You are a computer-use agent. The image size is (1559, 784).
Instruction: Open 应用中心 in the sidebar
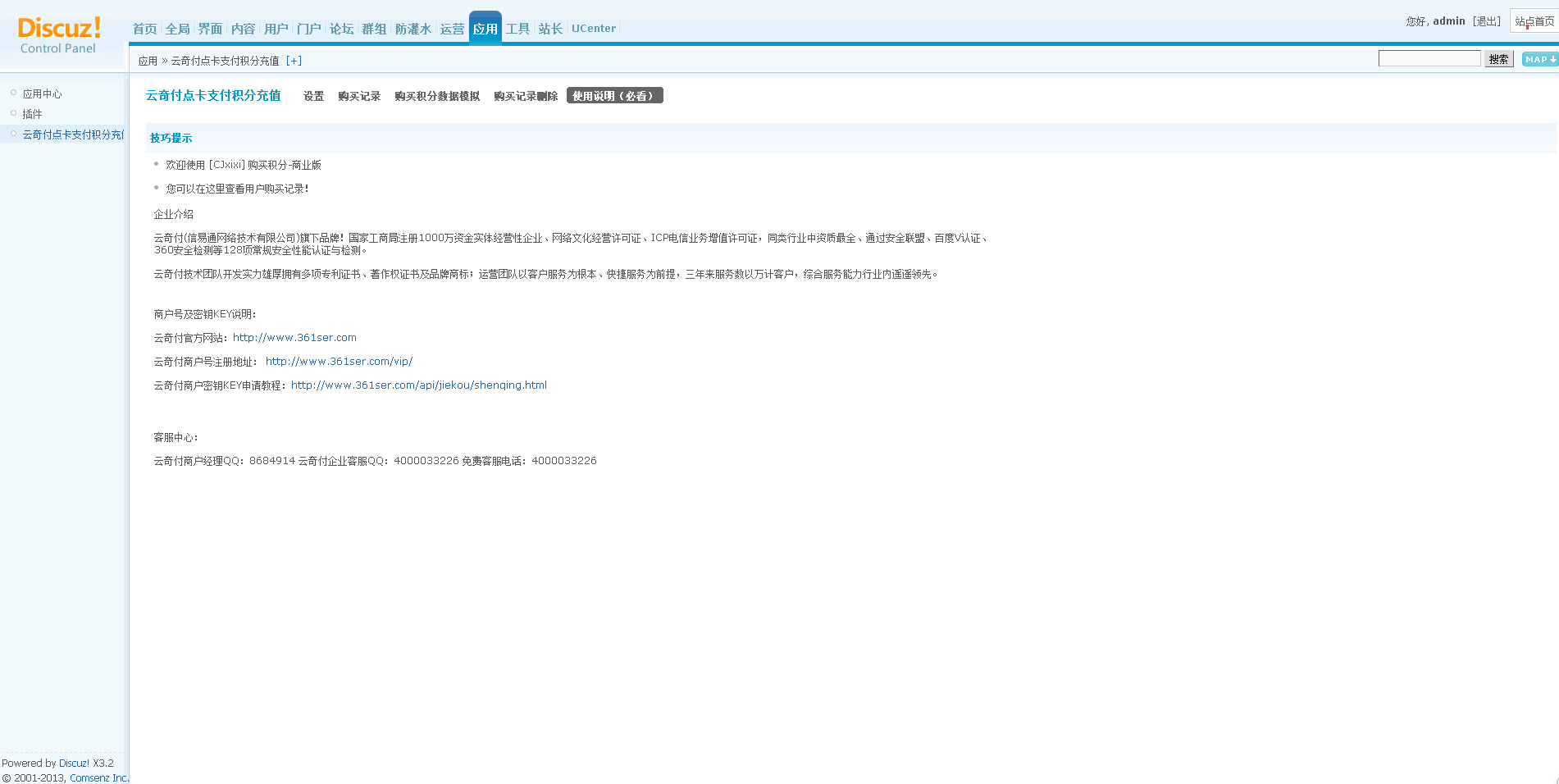point(42,94)
